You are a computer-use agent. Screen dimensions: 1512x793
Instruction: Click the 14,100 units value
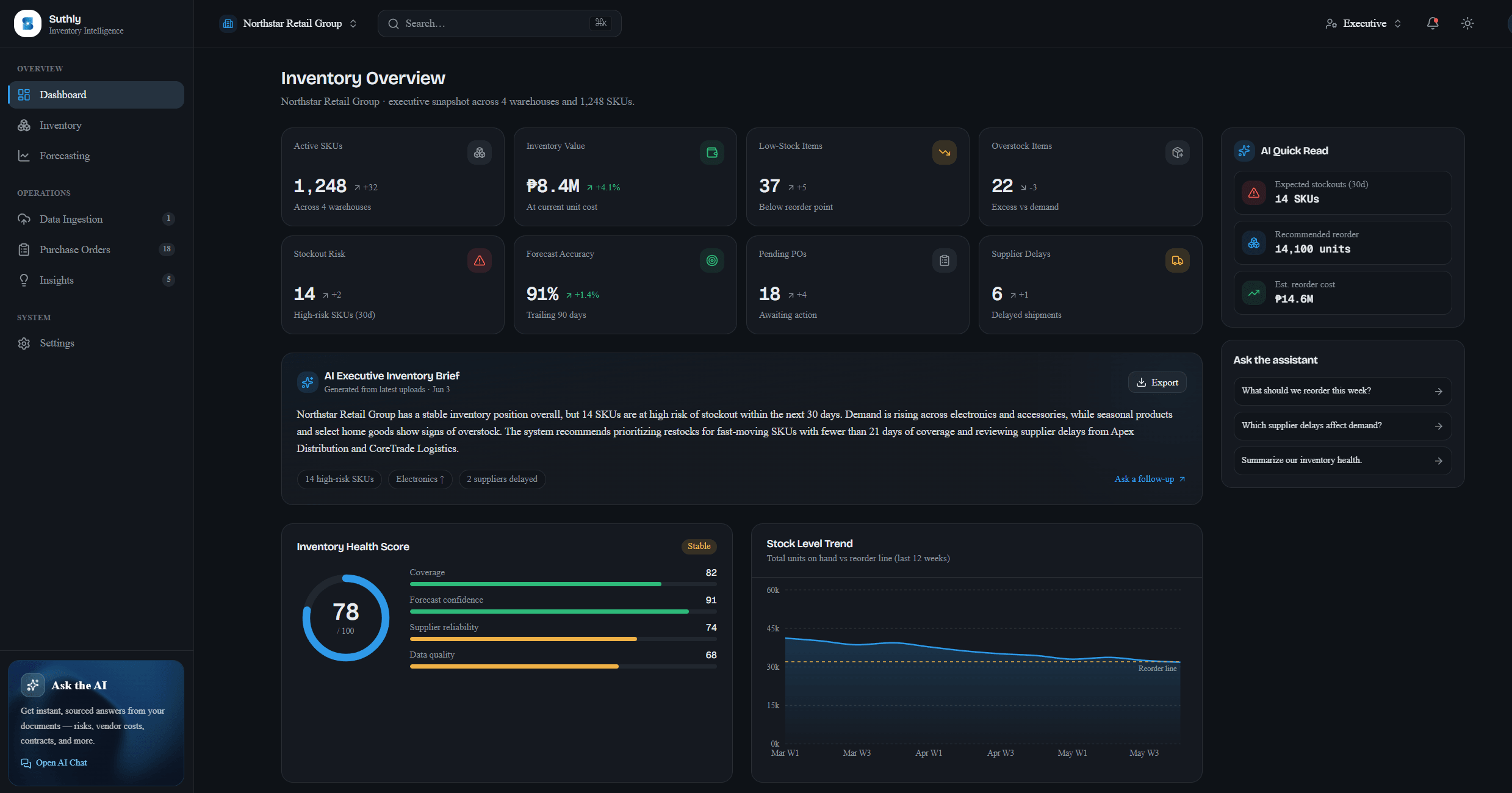pos(1312,249)
